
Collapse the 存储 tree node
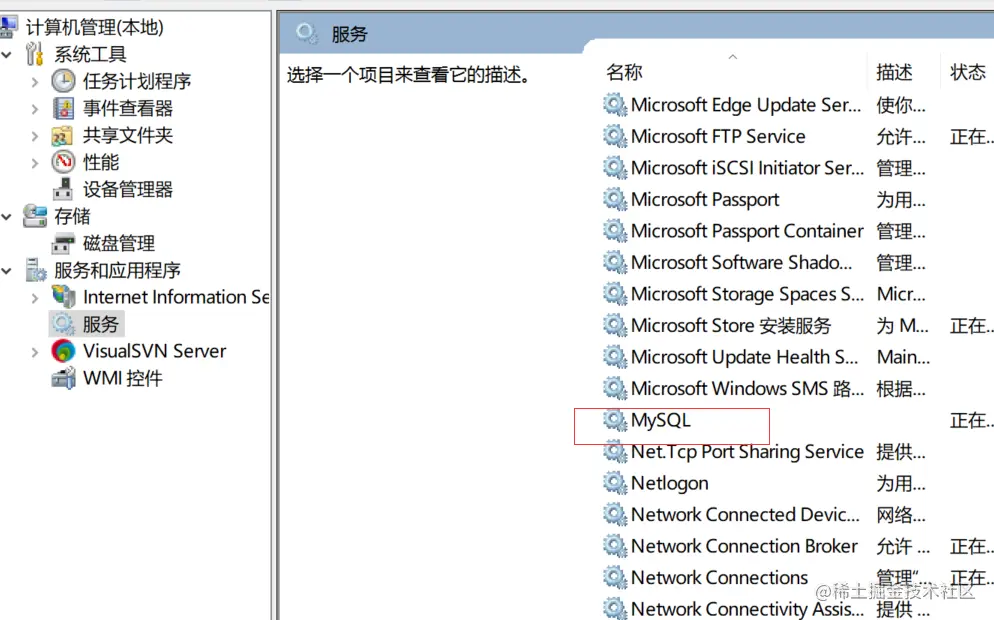point(7,217)
